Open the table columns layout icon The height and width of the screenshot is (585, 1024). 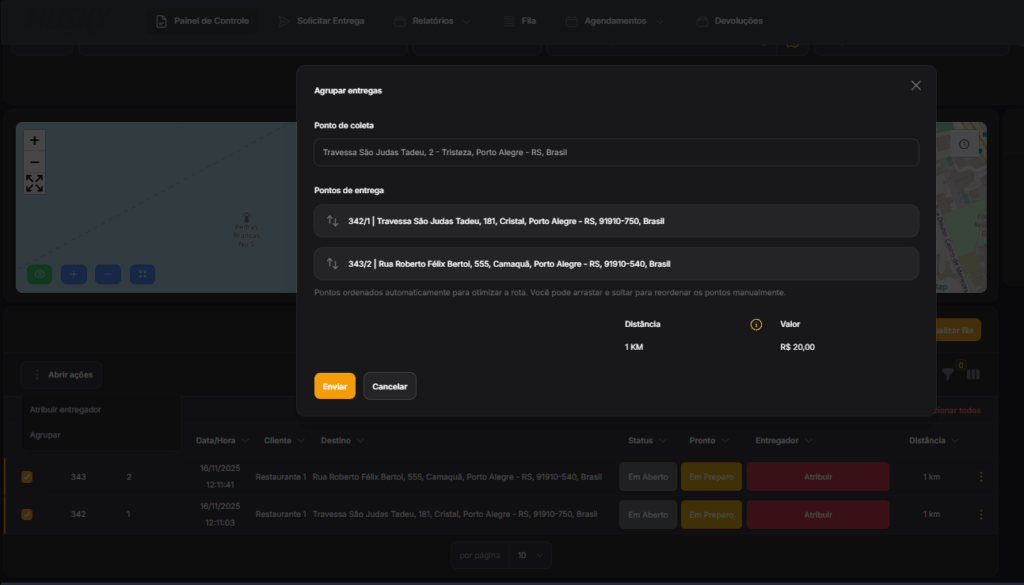[x=973, y=374]
